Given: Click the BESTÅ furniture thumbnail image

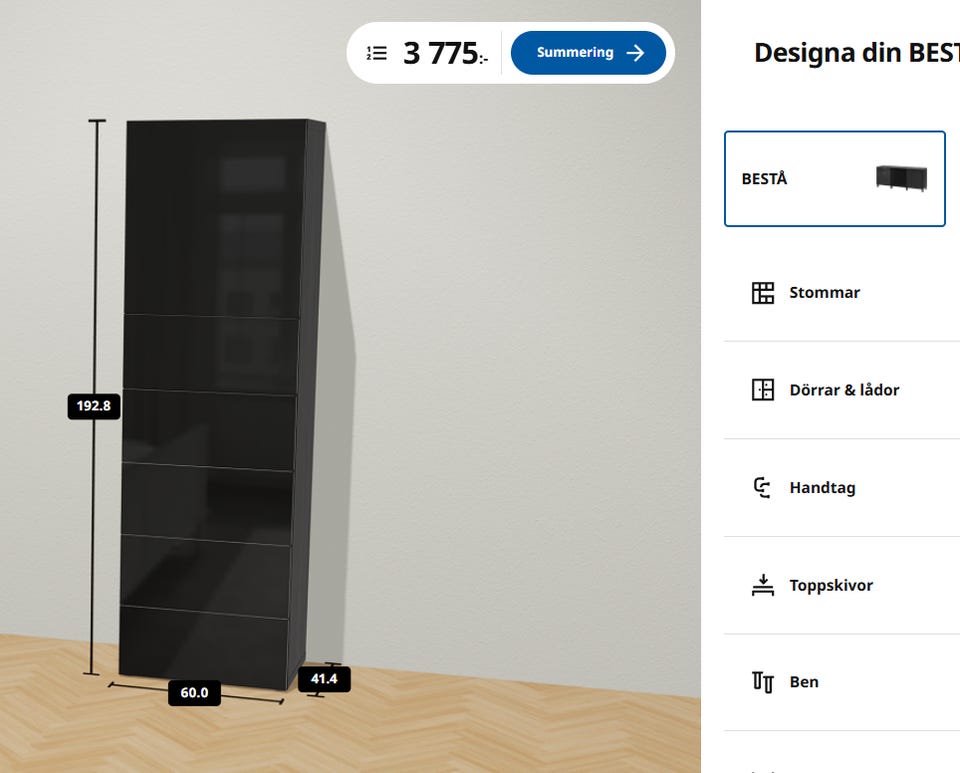Looking at the screenshot, I should tap(901, 178).
